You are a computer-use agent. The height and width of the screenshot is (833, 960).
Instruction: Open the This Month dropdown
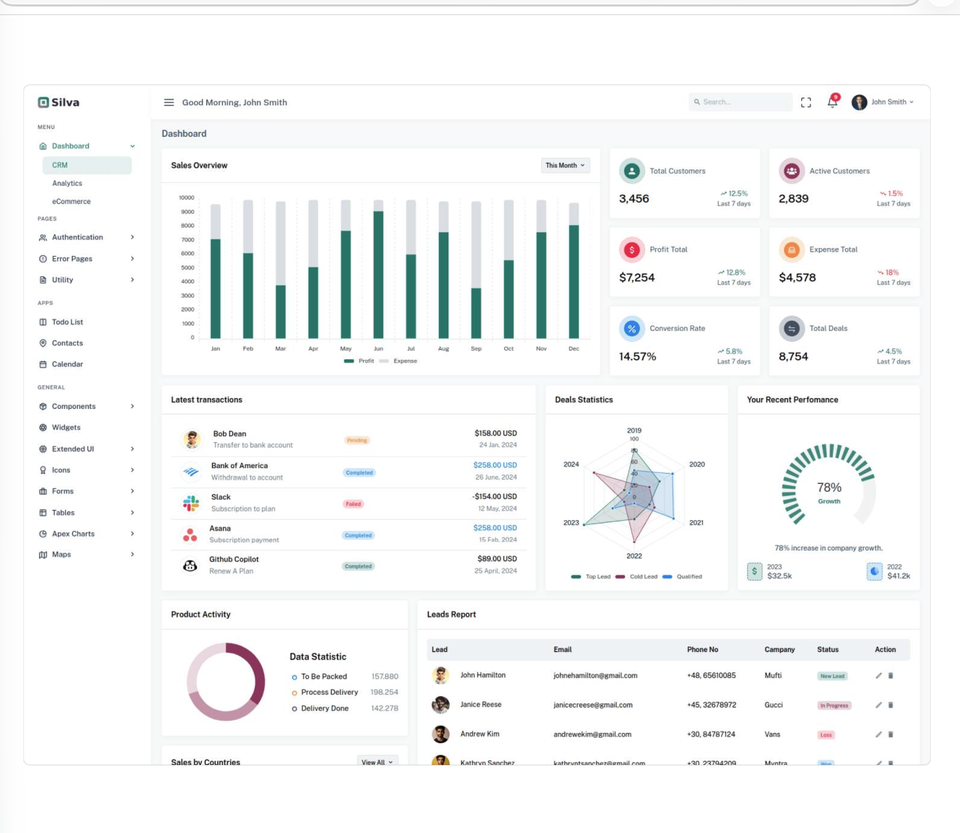[x=565, y=165]
